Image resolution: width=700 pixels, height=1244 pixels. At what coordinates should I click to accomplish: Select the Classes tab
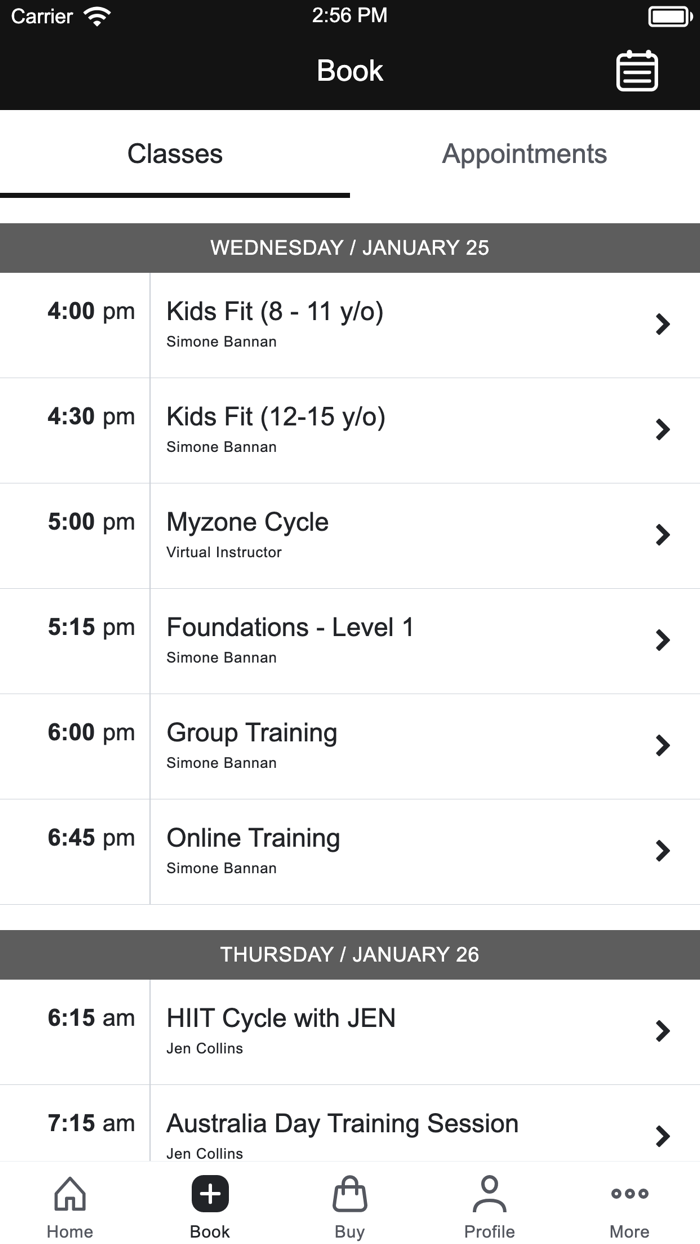(175, 154)
